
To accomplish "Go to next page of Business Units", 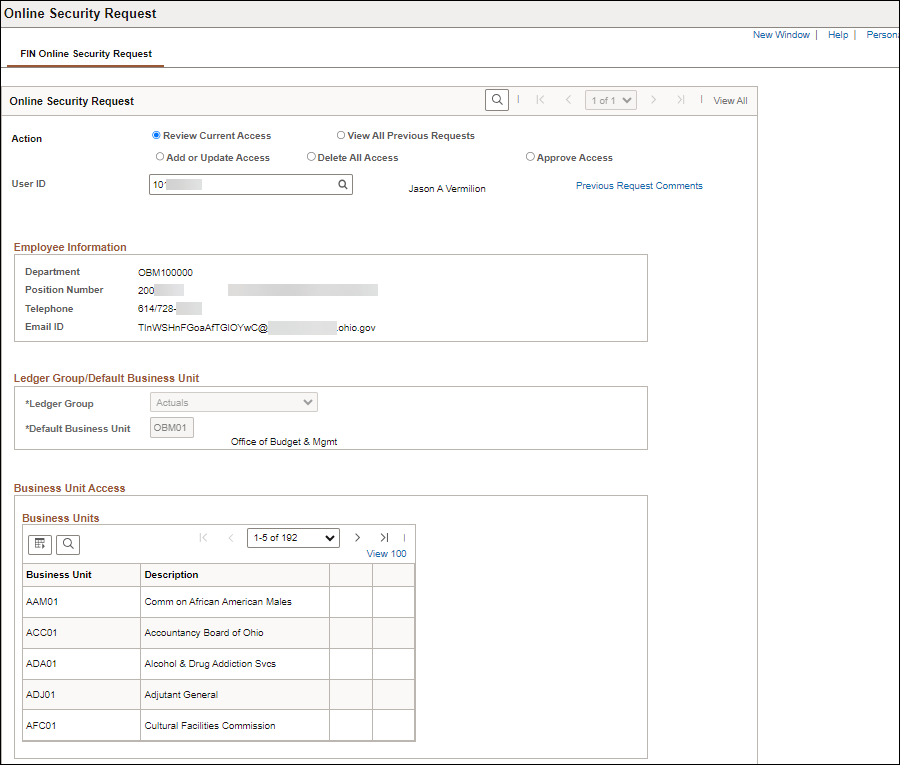I will point(357,538).
